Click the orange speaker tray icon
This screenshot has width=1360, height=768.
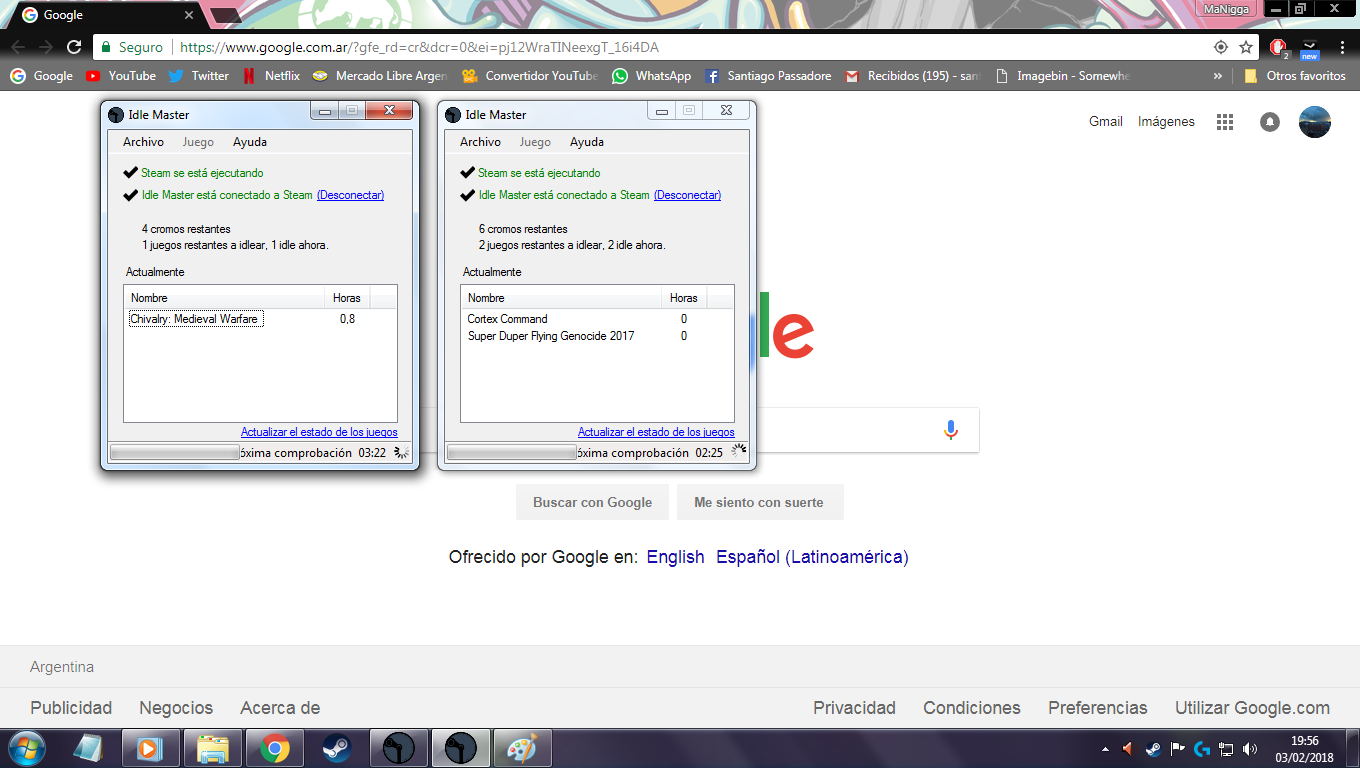pos(1129,748)
